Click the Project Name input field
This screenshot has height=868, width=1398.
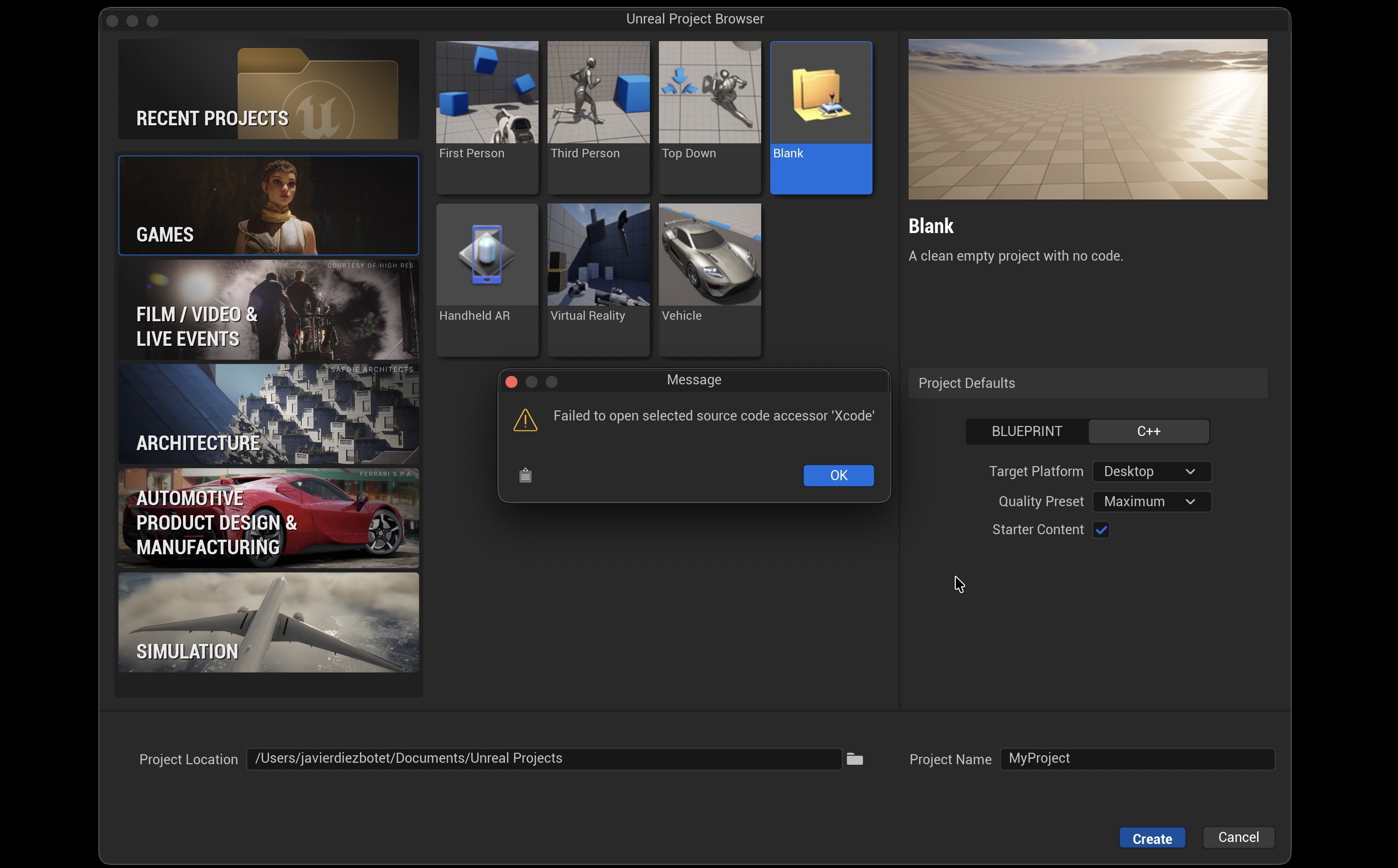point(1137,758)
